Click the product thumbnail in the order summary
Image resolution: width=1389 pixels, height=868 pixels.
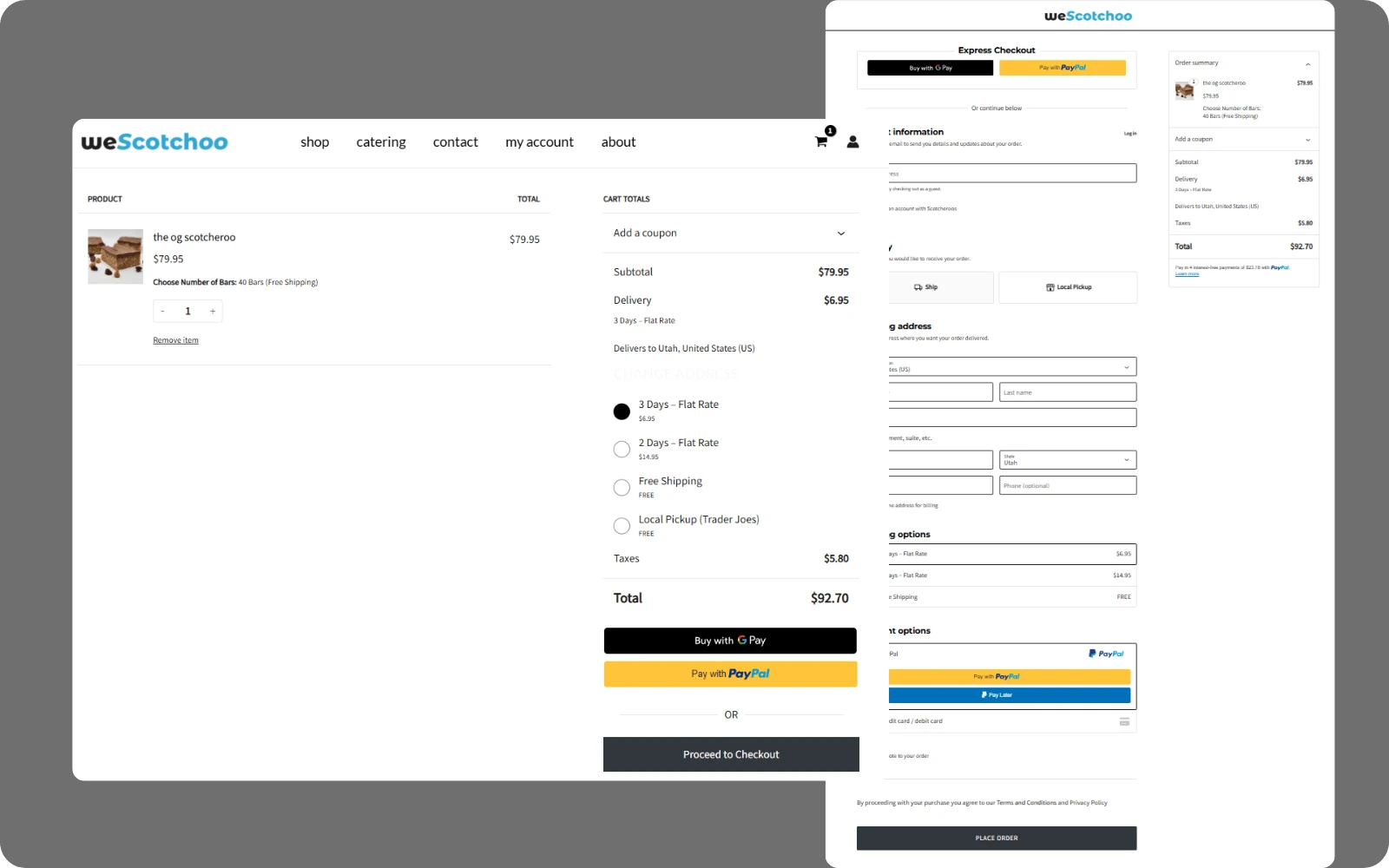(x=1184, y=90)
